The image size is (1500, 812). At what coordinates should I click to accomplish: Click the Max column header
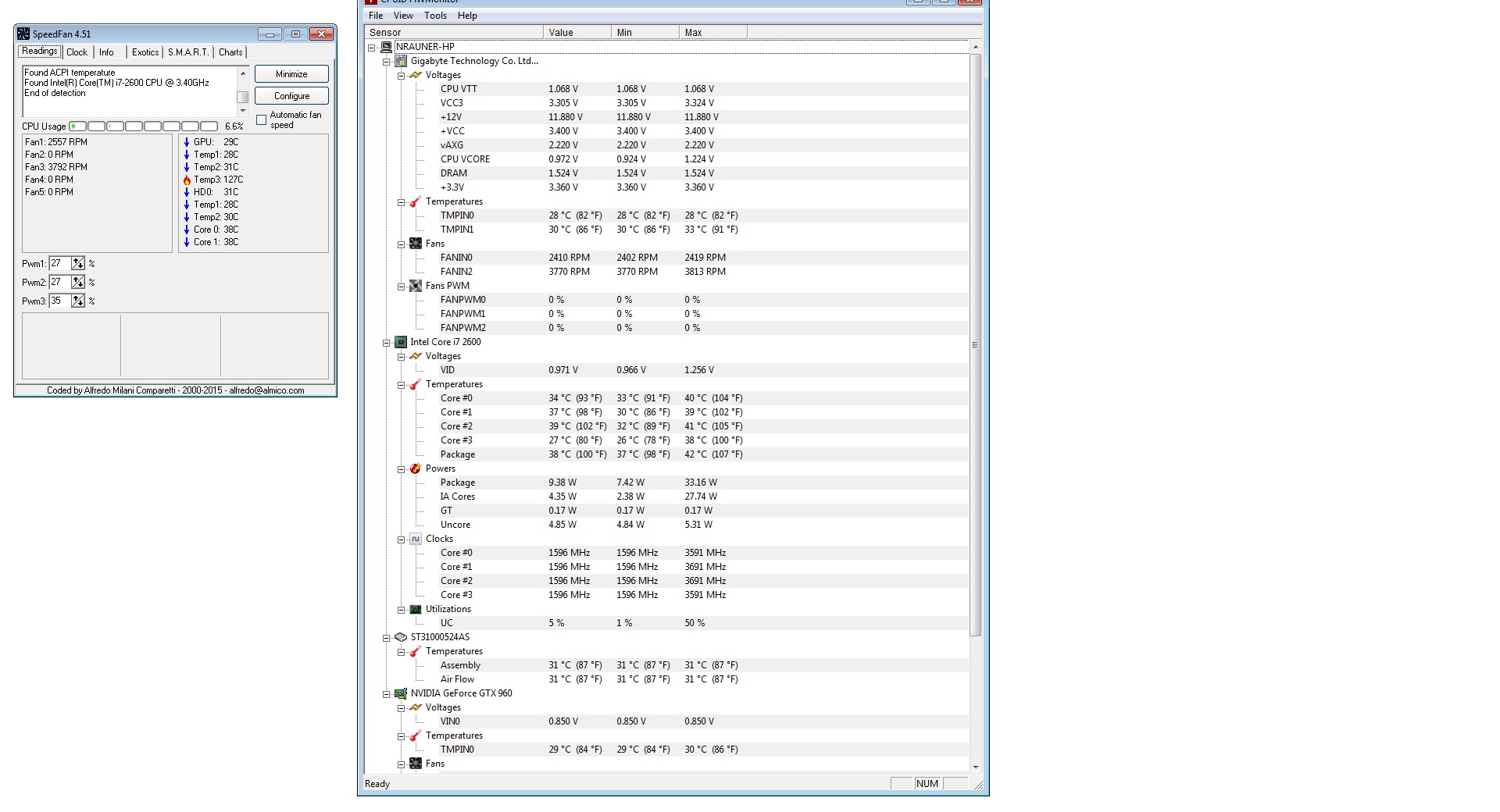click(x=713, y=32)
